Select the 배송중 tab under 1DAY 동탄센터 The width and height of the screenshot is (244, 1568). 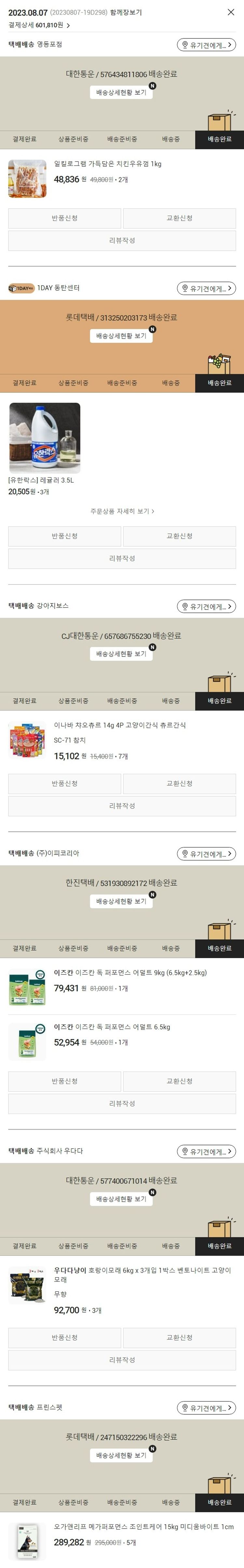tap(170, 383)
